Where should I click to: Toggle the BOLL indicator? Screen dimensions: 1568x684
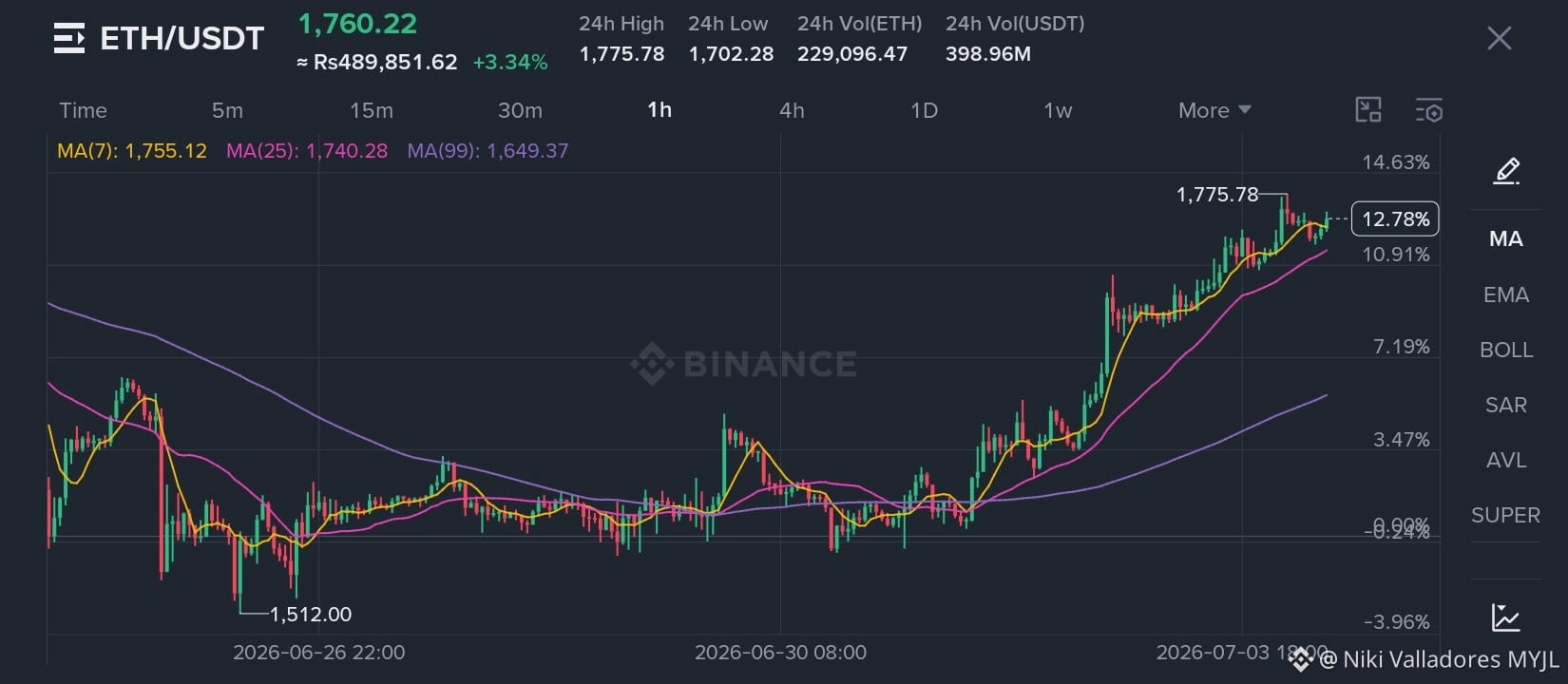click(1506, 350)
